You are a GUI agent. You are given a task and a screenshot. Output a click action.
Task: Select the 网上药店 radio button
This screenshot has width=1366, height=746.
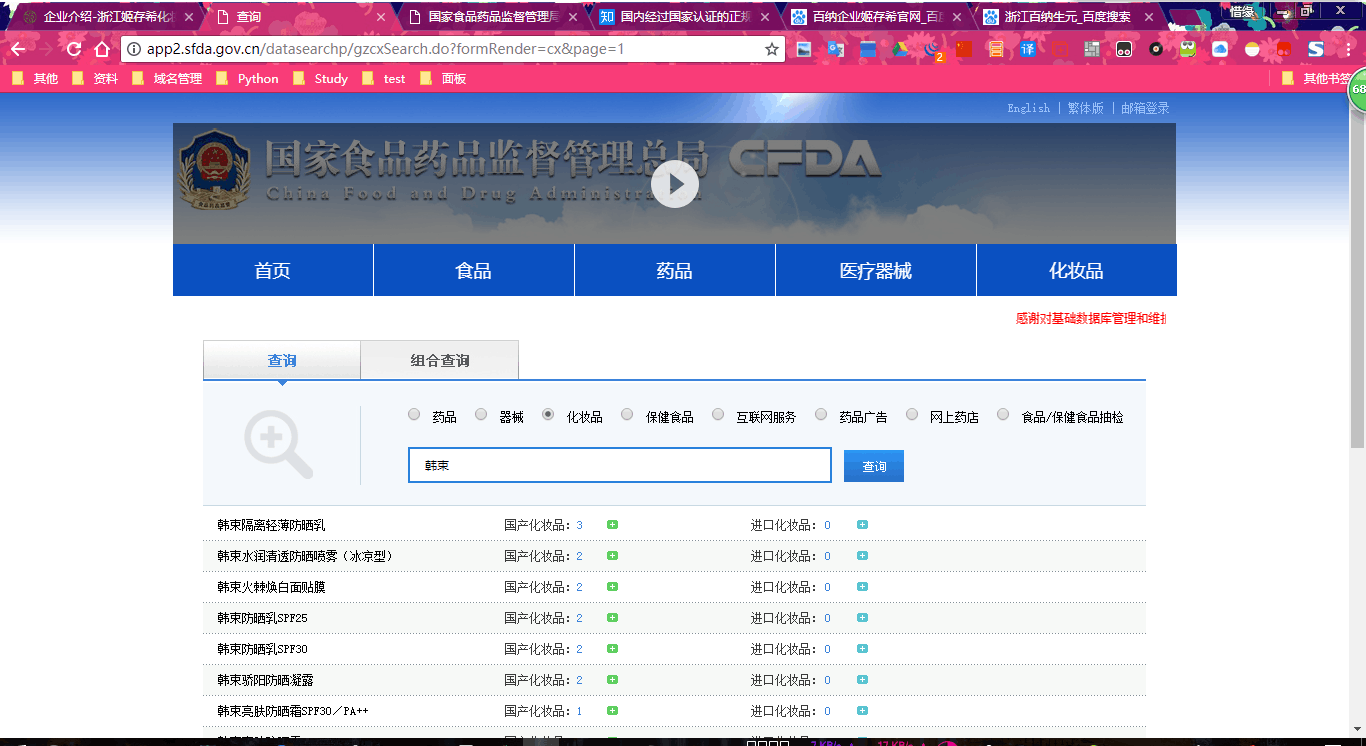[x=912, y=414]
